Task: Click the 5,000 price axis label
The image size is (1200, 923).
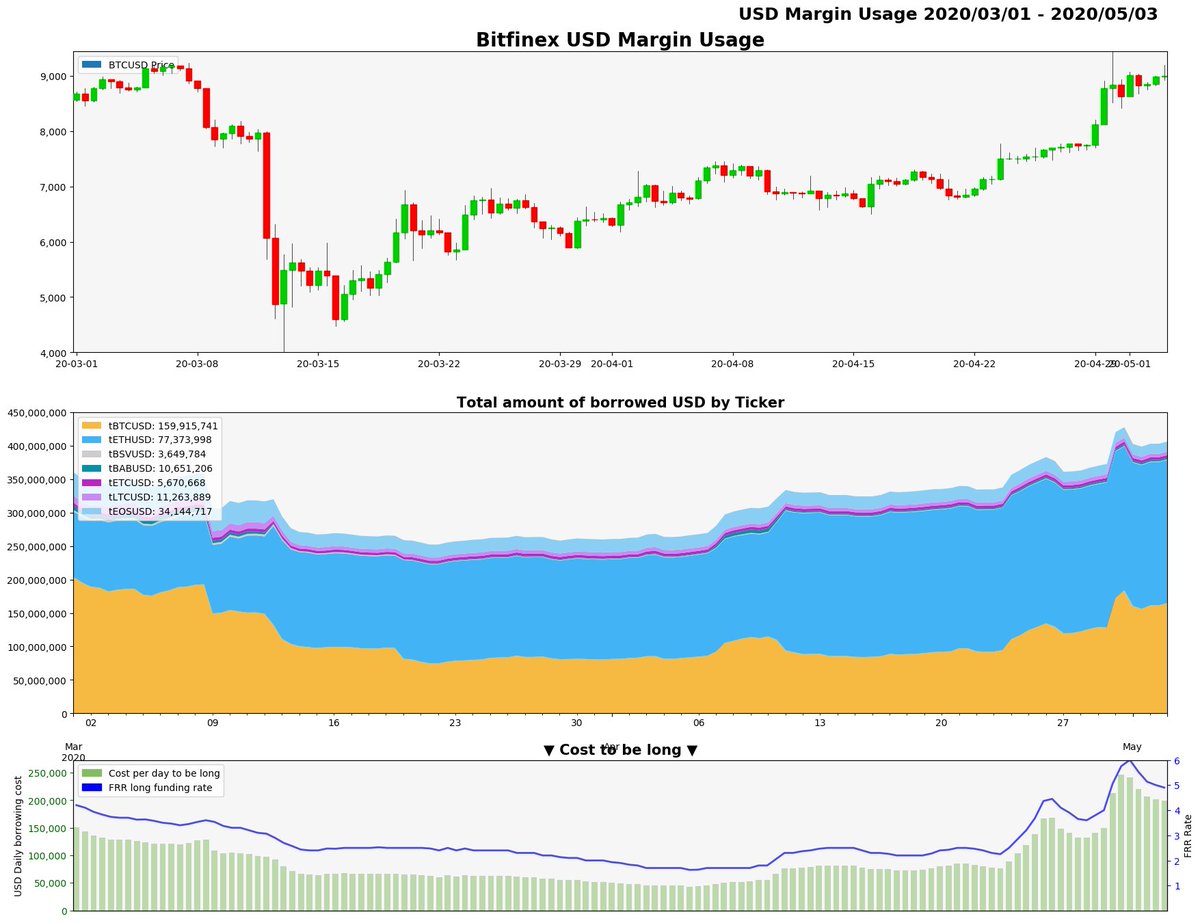Action: coord(51,298)
